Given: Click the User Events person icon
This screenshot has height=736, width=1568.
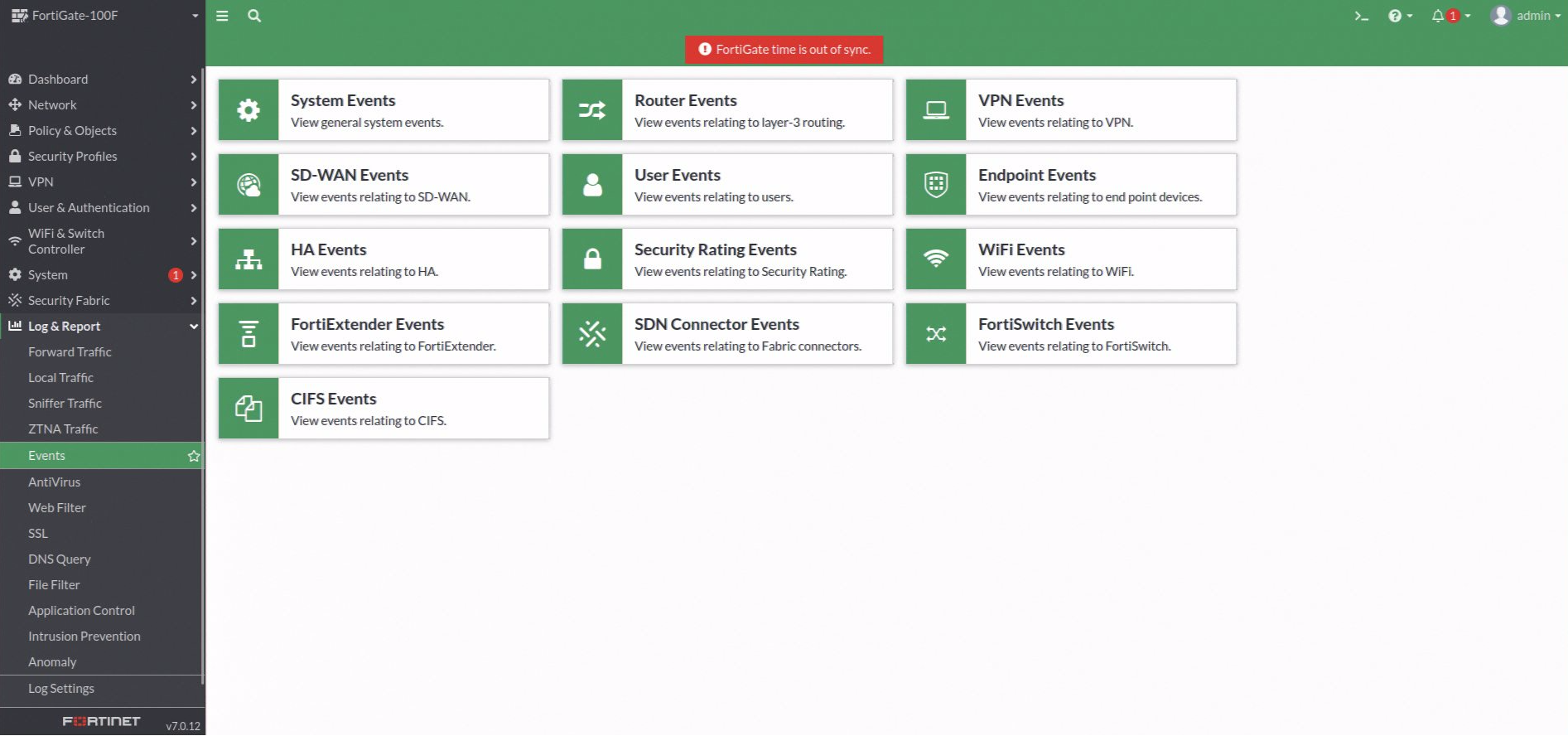Looking at the screenshot, I should (x=592, y=185).
